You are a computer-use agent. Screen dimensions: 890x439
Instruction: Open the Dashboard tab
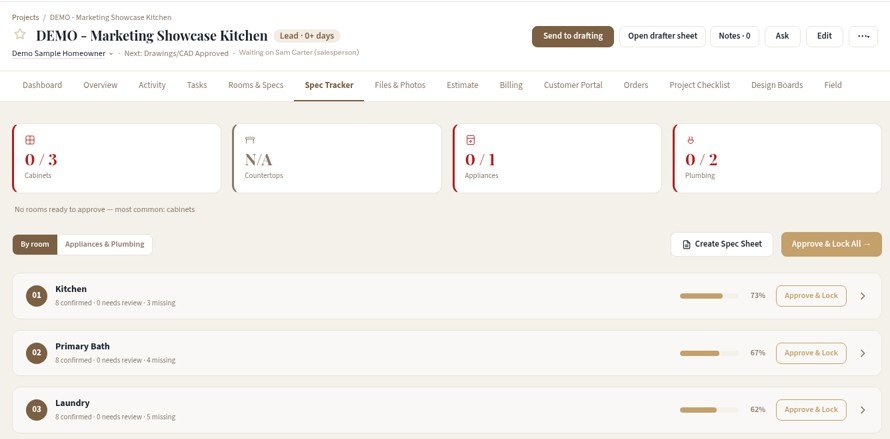point(42,85)
